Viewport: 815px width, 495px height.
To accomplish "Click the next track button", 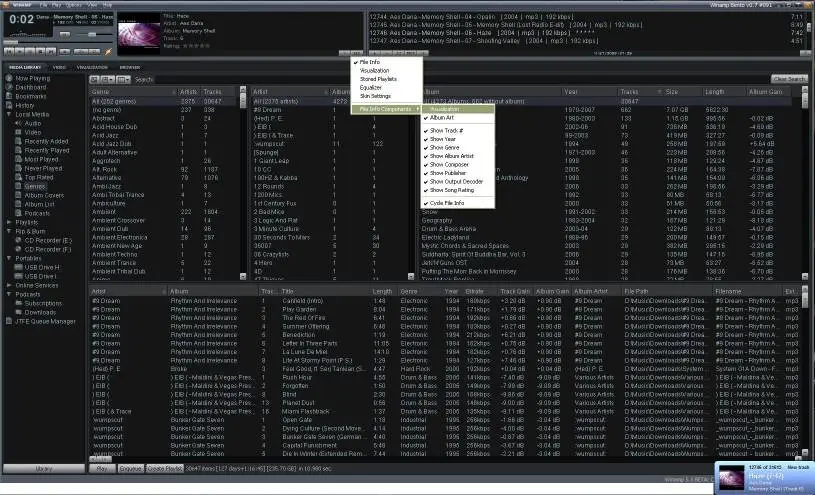I will [x=50, y=51].
